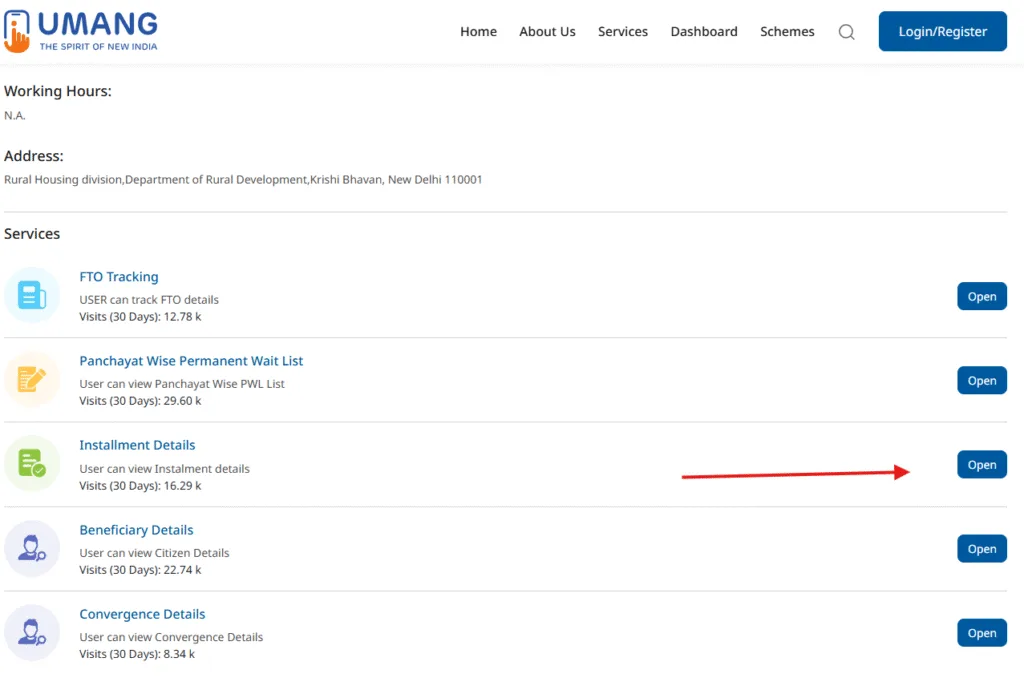Go to the Home menu item
The height and width of the screenshot is (698, 1024).
(478, 31)
